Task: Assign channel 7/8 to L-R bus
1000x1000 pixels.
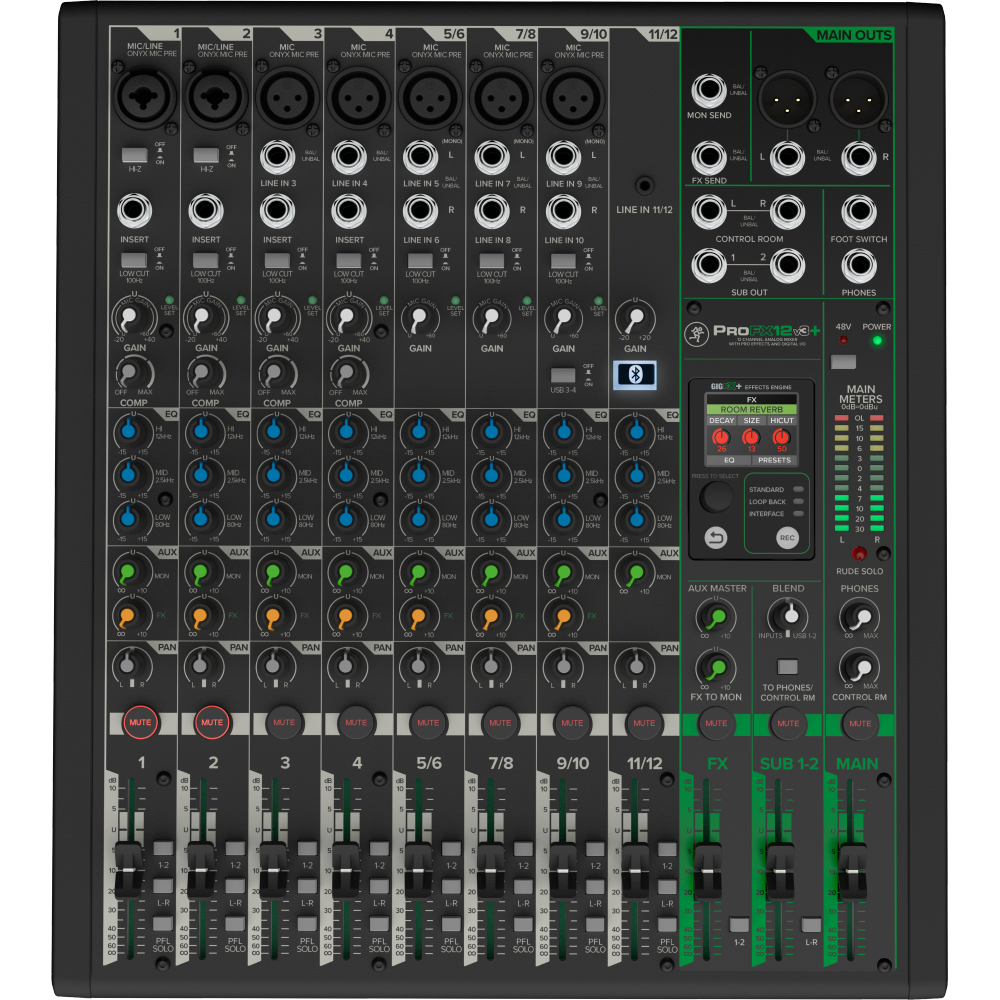Action: click(523, 886)
